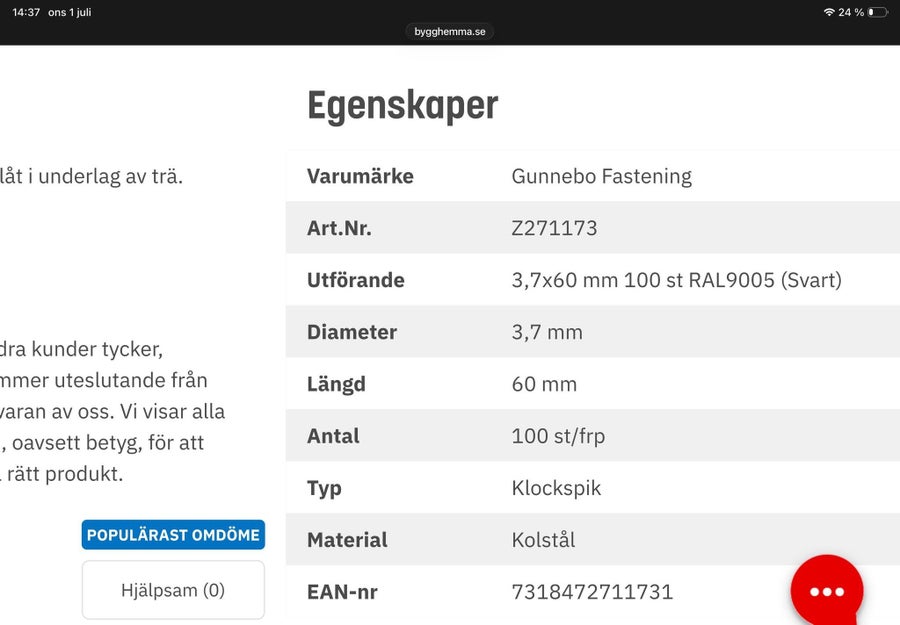The width and height of the screenshot is (900, 625).
Task: Select the 'Längd' label
Action: pos(336,385)
